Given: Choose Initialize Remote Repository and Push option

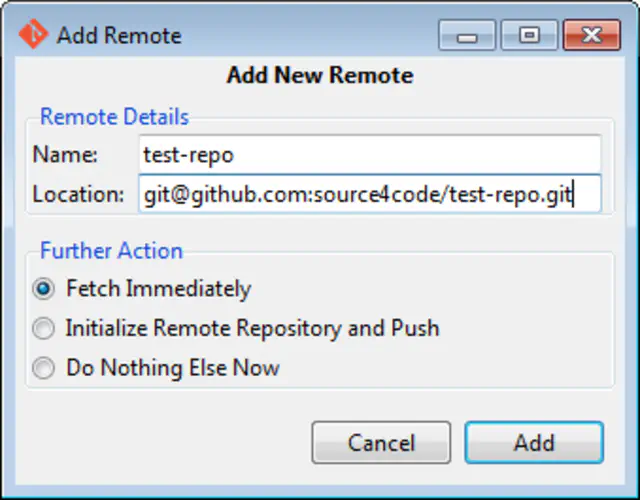Looking at the screenshot, I should point(43,328).
